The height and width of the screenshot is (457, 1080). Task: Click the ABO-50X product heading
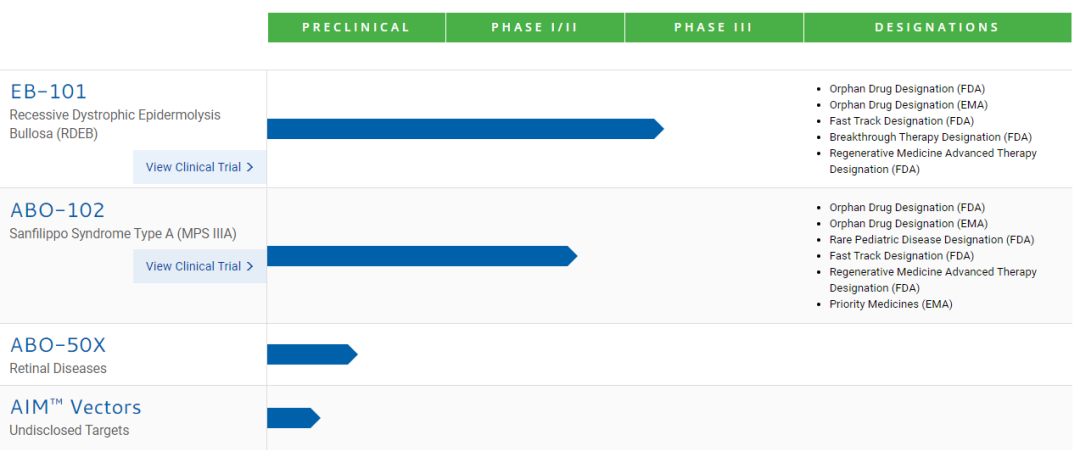(x=58, y=345)
